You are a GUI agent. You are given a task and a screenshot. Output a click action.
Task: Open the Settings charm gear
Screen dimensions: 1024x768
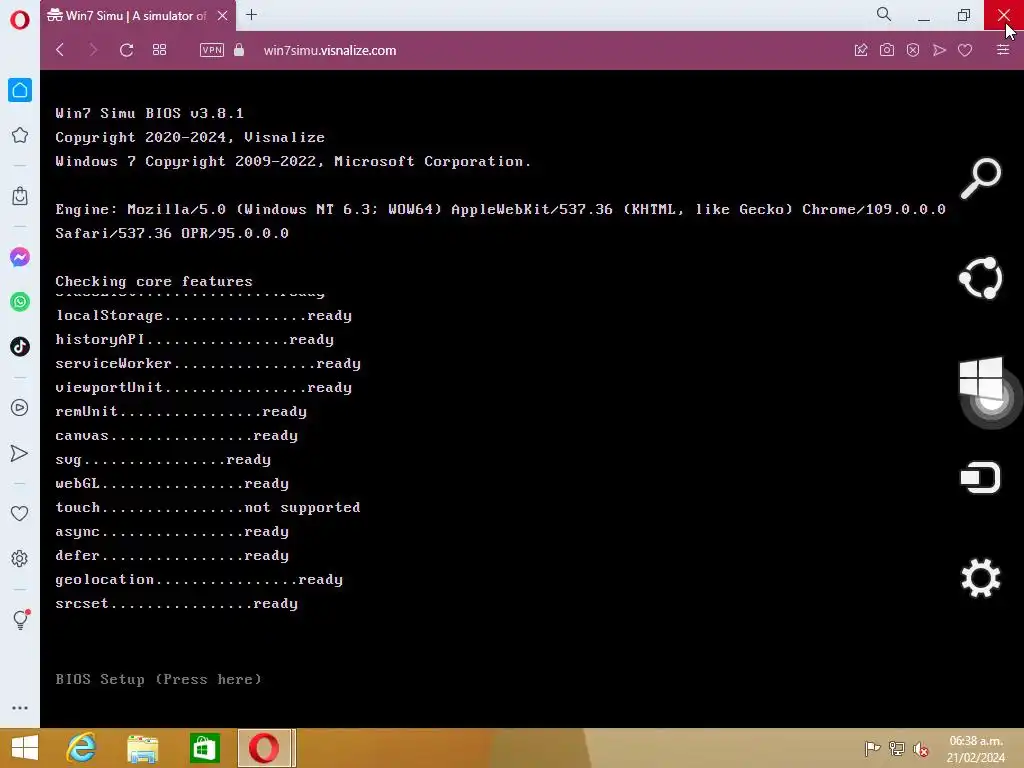pos(980,578)
